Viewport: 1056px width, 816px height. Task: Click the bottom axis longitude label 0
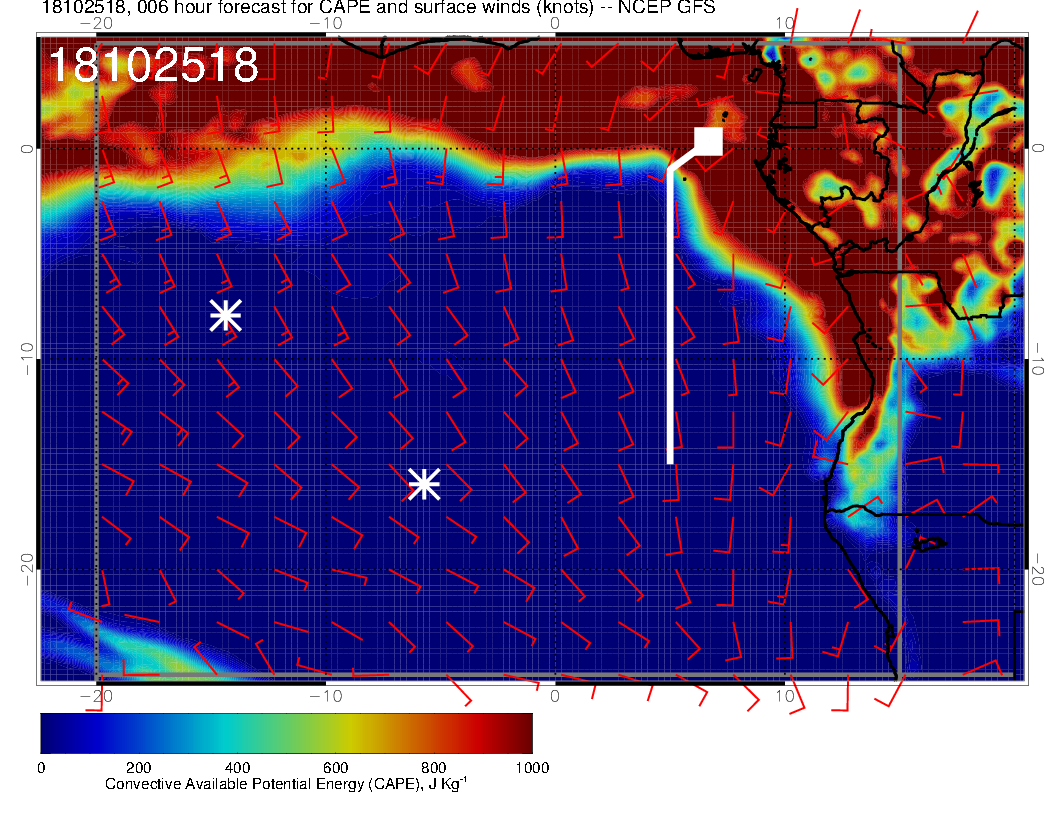pyautogui.click(x=556, y=695)
